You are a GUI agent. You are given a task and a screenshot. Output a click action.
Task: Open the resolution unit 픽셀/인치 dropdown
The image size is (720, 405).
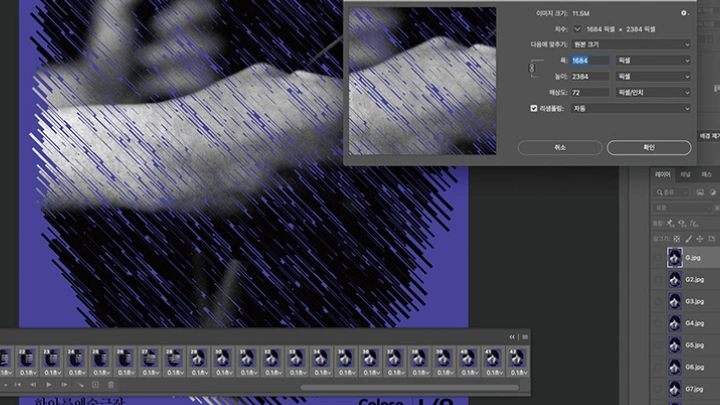click(x=654, y=92)
